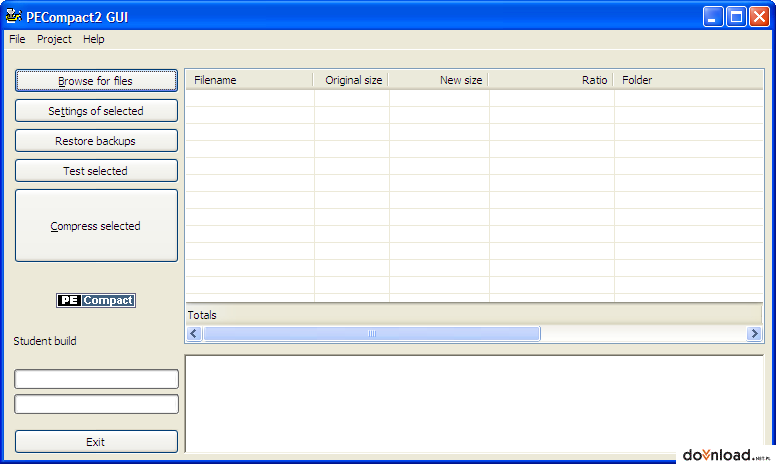Run Test selected
The image size is (776, 464).
[x=96, y=171]
